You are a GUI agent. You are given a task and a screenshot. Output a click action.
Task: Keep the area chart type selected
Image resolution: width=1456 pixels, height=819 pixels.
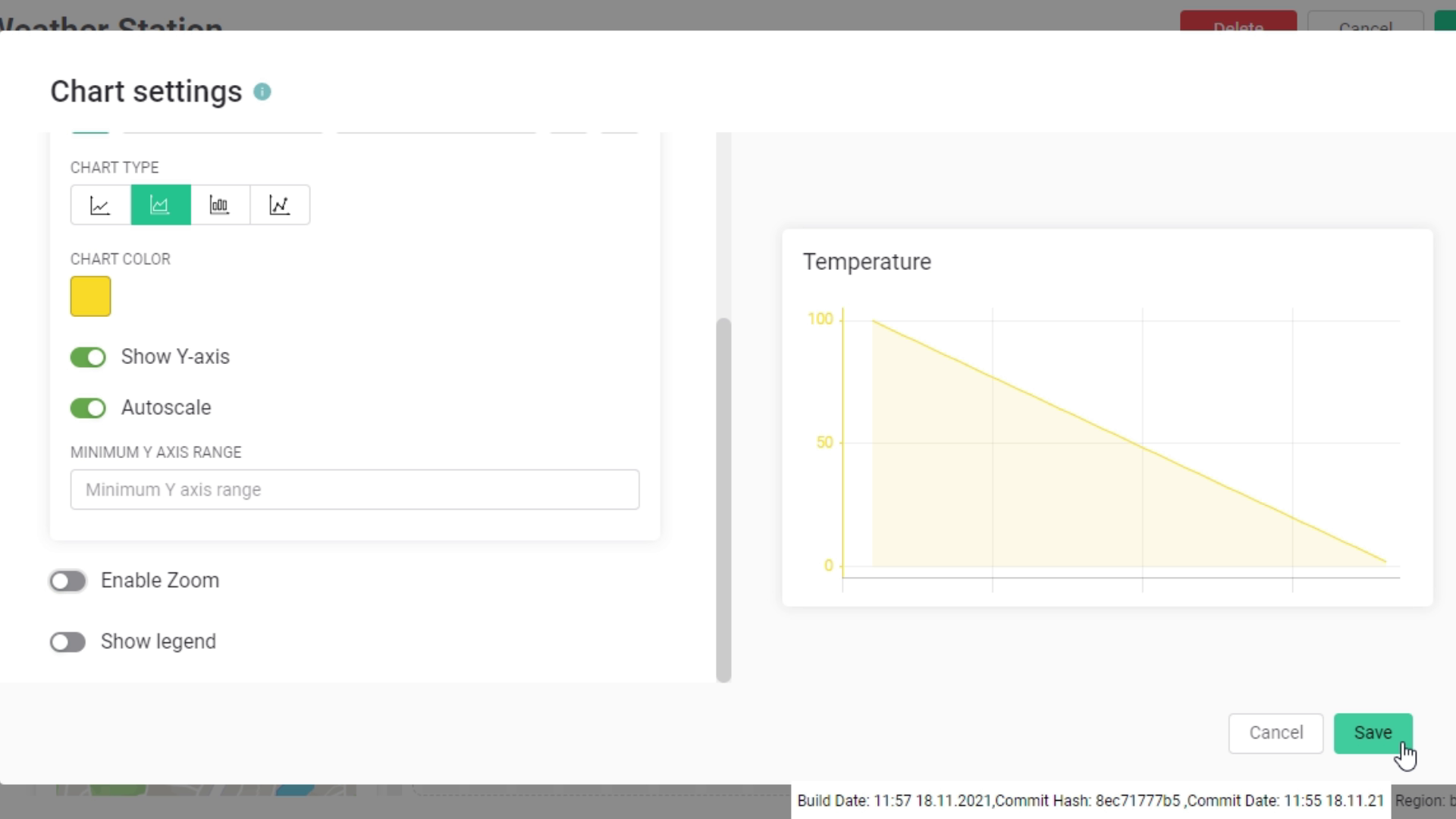pos(159,205)
